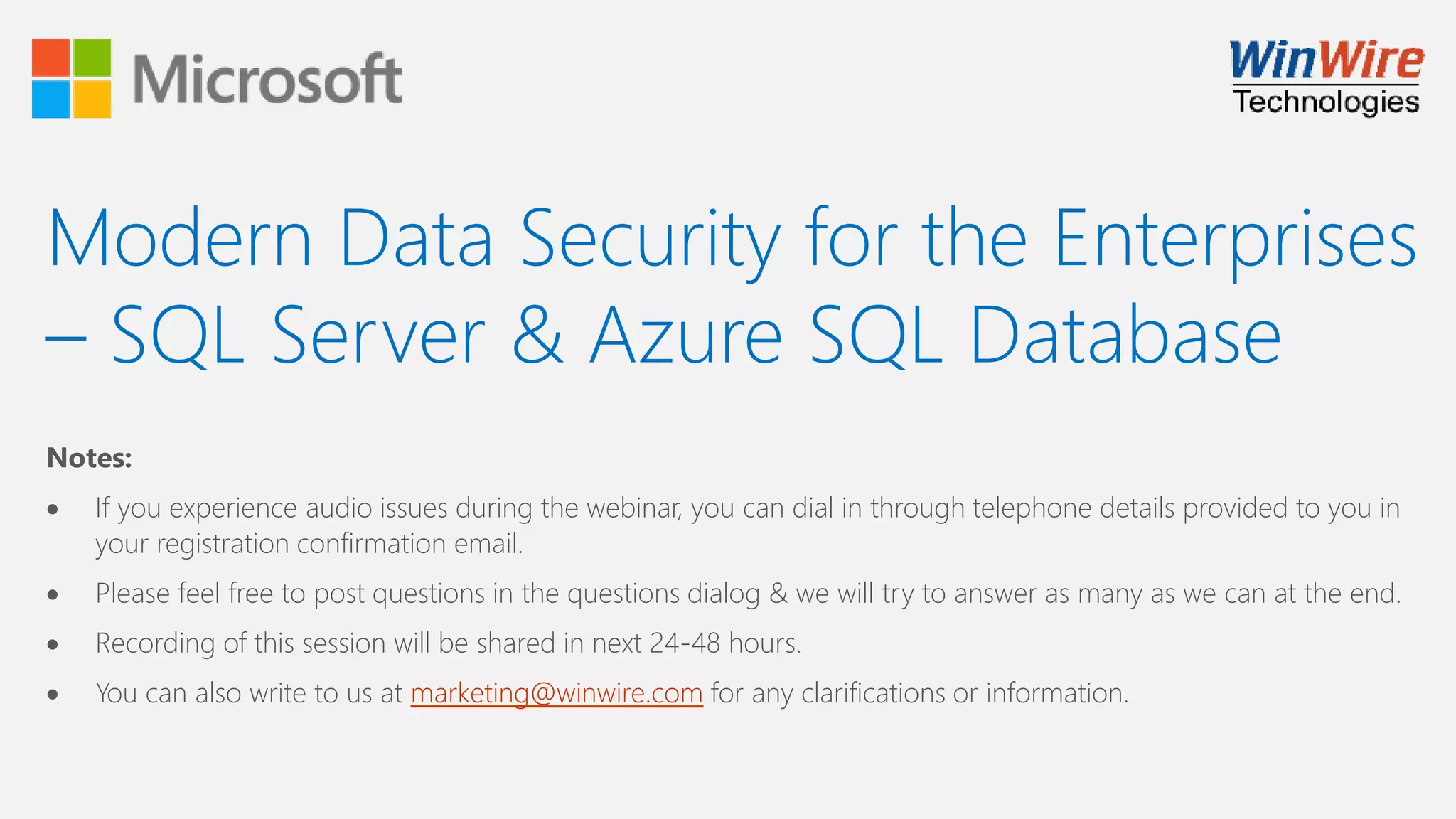Click the bullet dot before the audio issues note
The image size is (1456, 819).
click(53, 510)
